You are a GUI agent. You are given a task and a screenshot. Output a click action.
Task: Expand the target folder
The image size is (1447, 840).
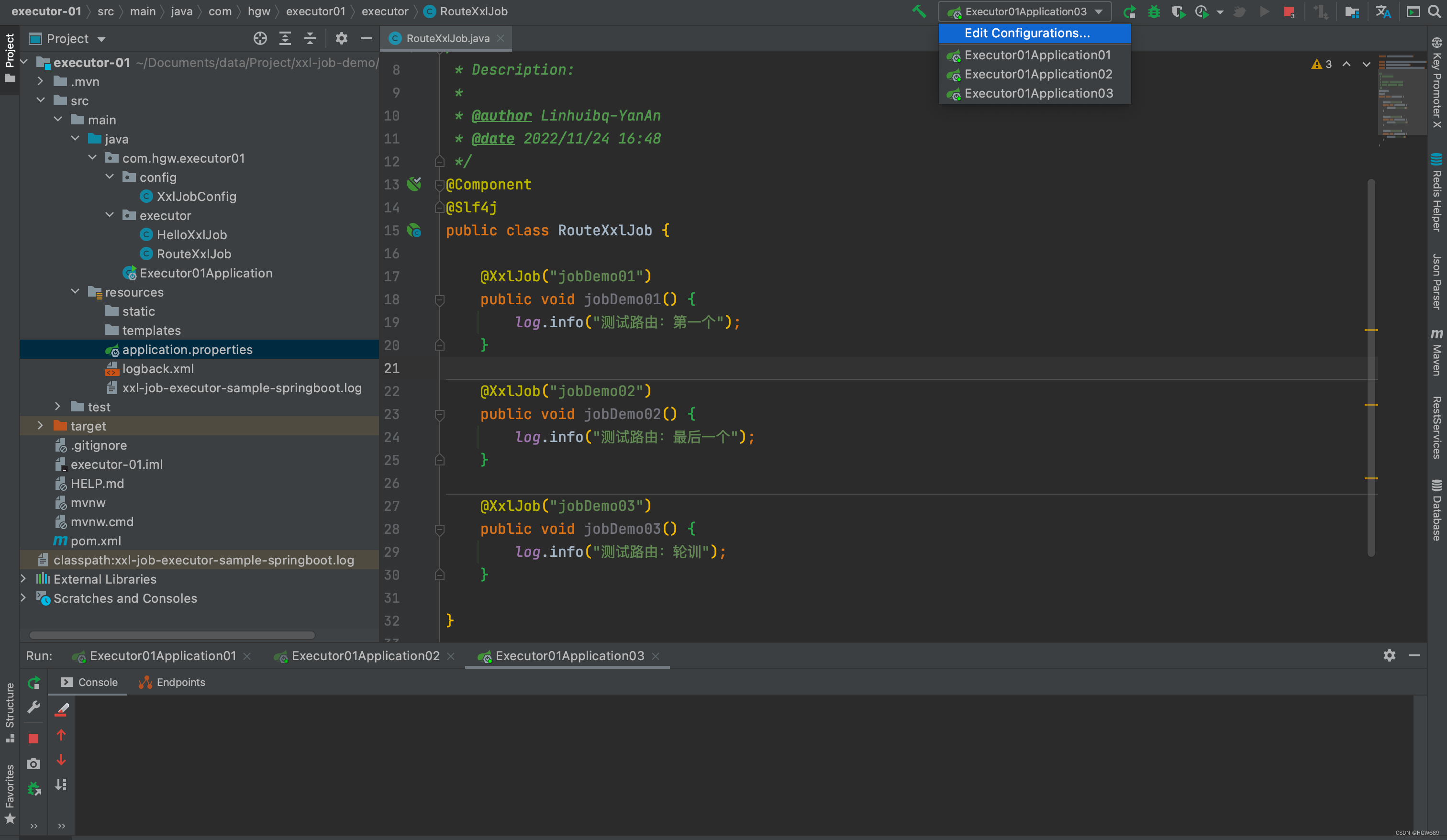tap(40, 425)
